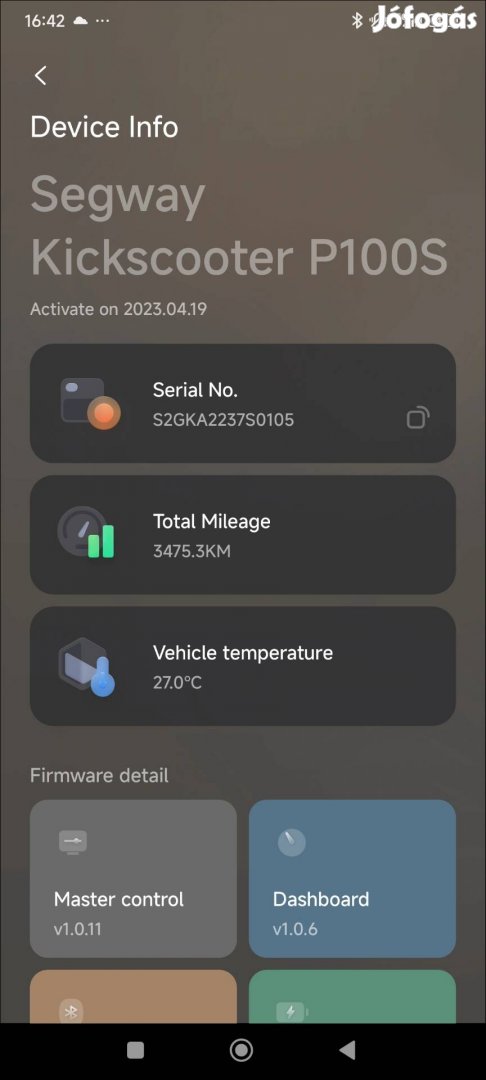This screenshot has height=1080, width=486.
Task: Tap the Master control firmware icon
Action: [72, 842]
